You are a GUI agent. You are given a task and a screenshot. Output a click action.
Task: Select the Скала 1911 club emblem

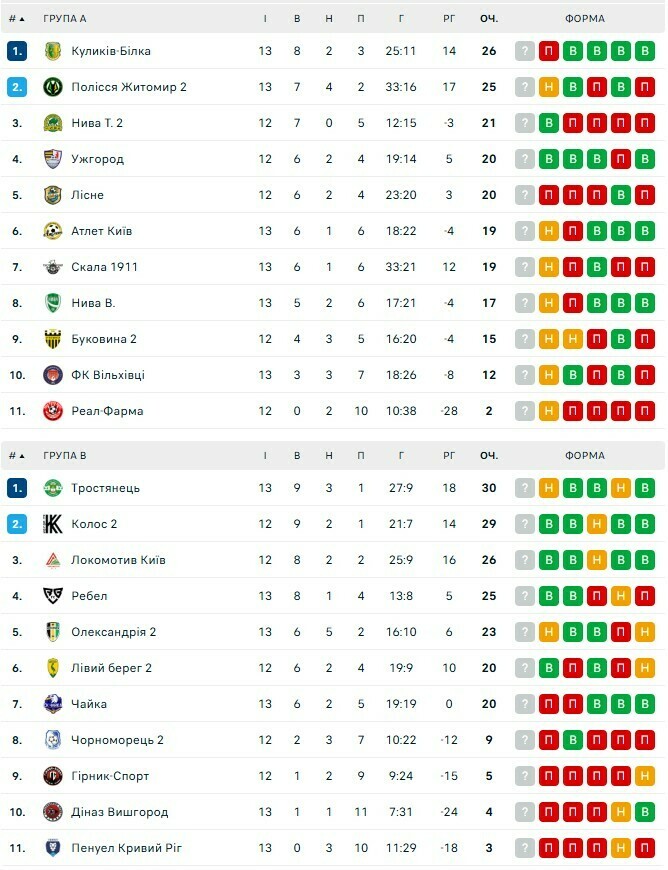click(53, 267)
